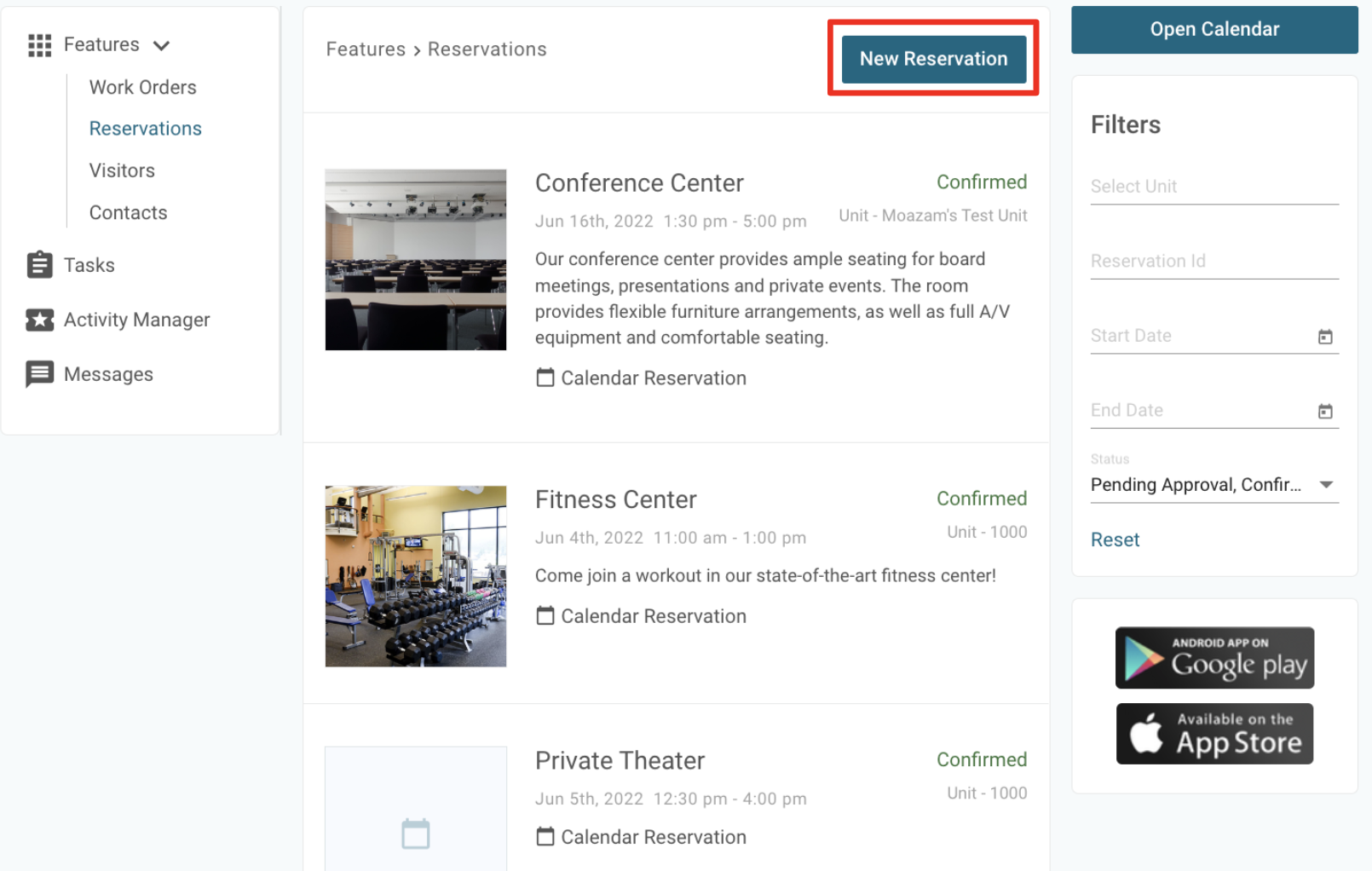The width and height of the screenshot is (1372, 871).
Task: Go to Work Orders in sidebar
Action: (x=142, y=87)
